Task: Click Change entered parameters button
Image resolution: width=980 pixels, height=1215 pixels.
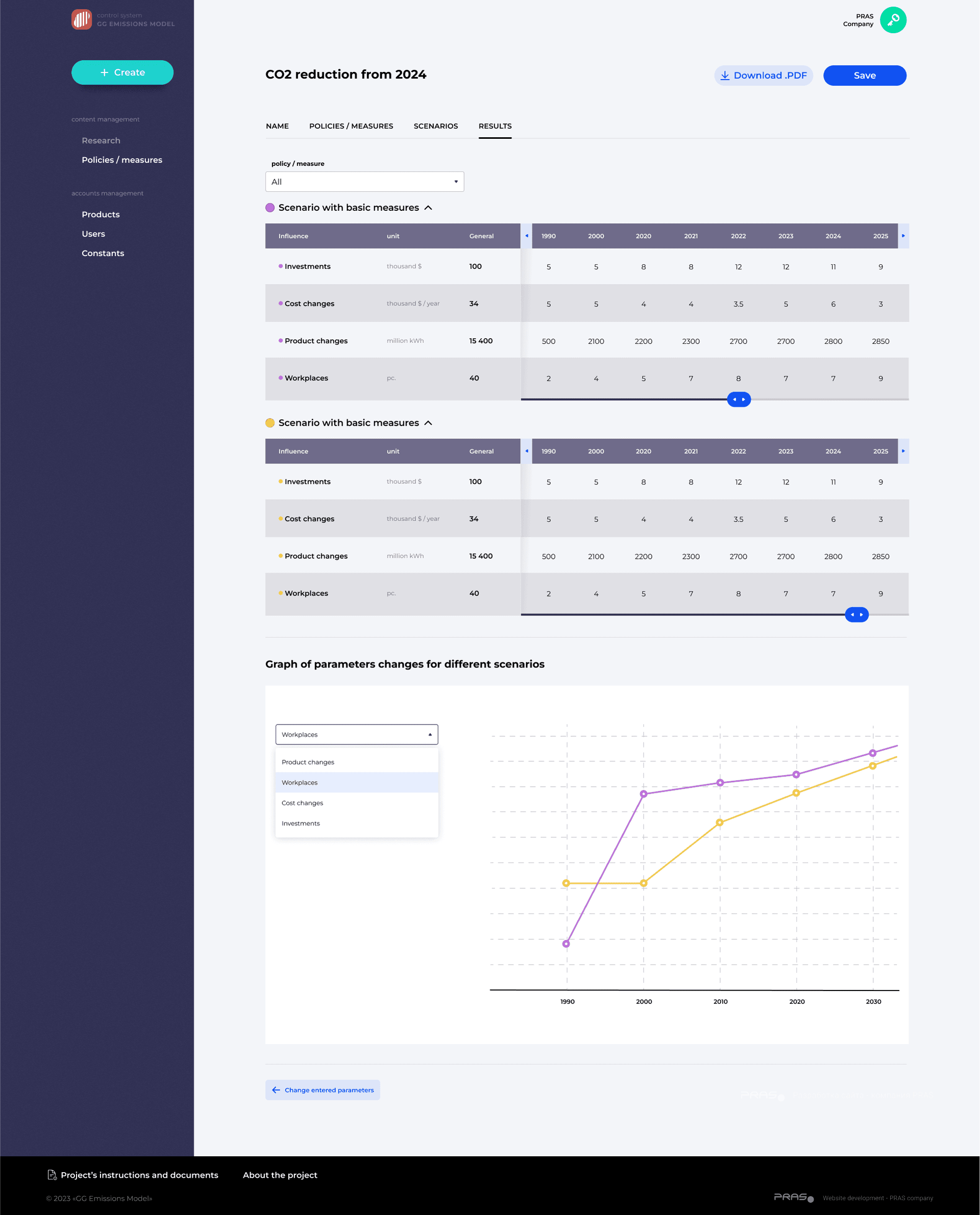Action: click(x=323, y=1089)
